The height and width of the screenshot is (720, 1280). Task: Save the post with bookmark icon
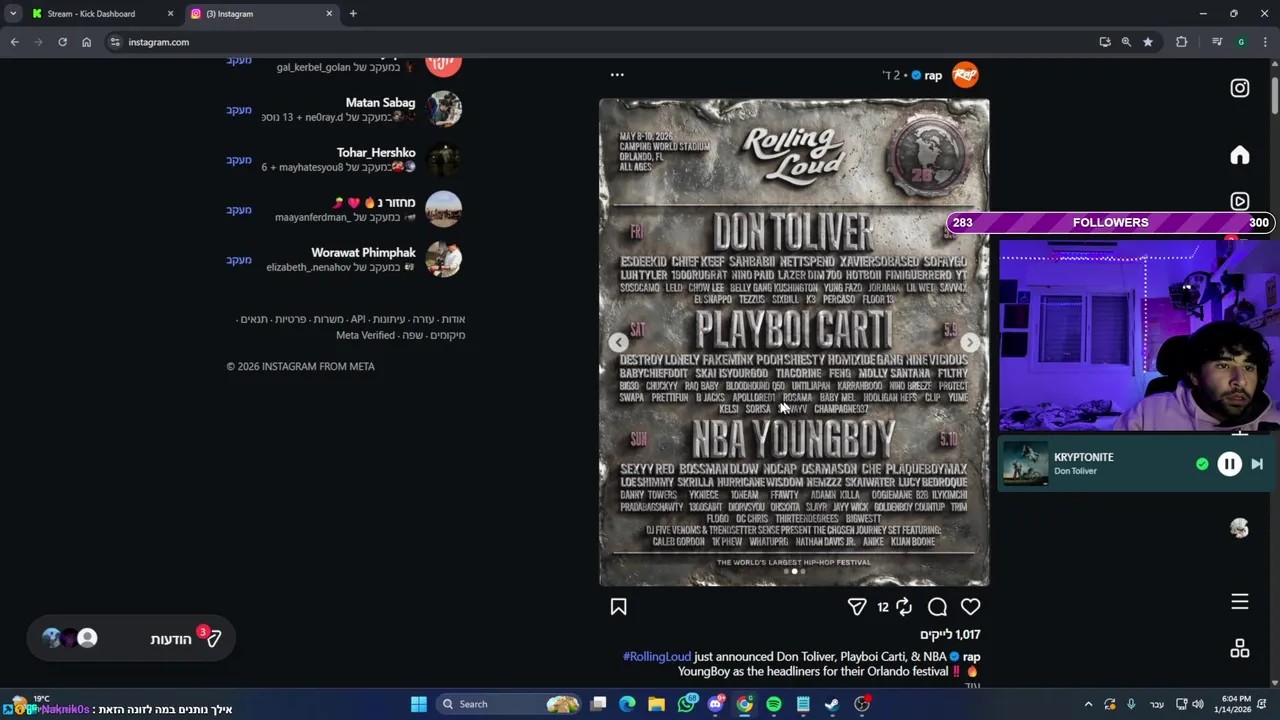618,607
